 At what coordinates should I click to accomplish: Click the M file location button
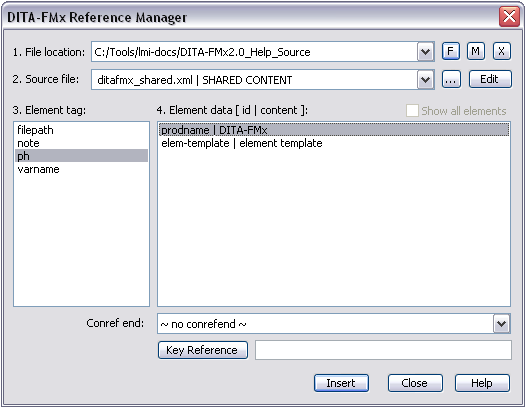coord(476,52)
